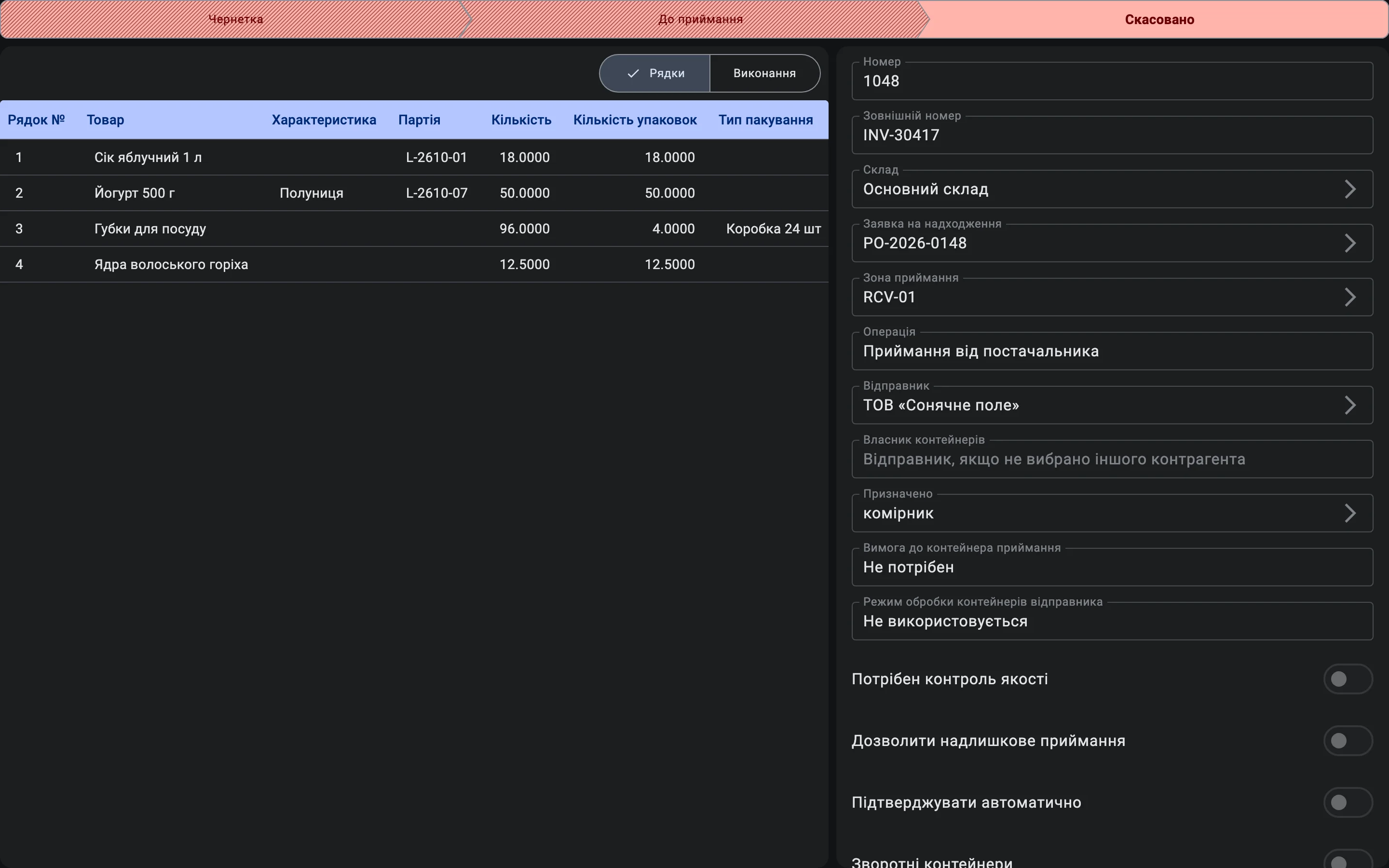Click the Номер field with 1048

(x=1112, y=81)
